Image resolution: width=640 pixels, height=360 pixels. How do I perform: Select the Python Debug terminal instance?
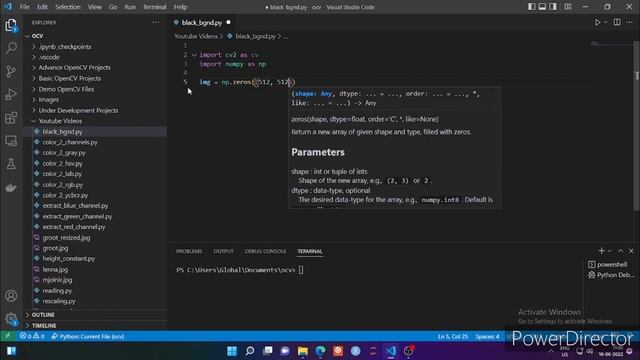[x=611, y=275]
